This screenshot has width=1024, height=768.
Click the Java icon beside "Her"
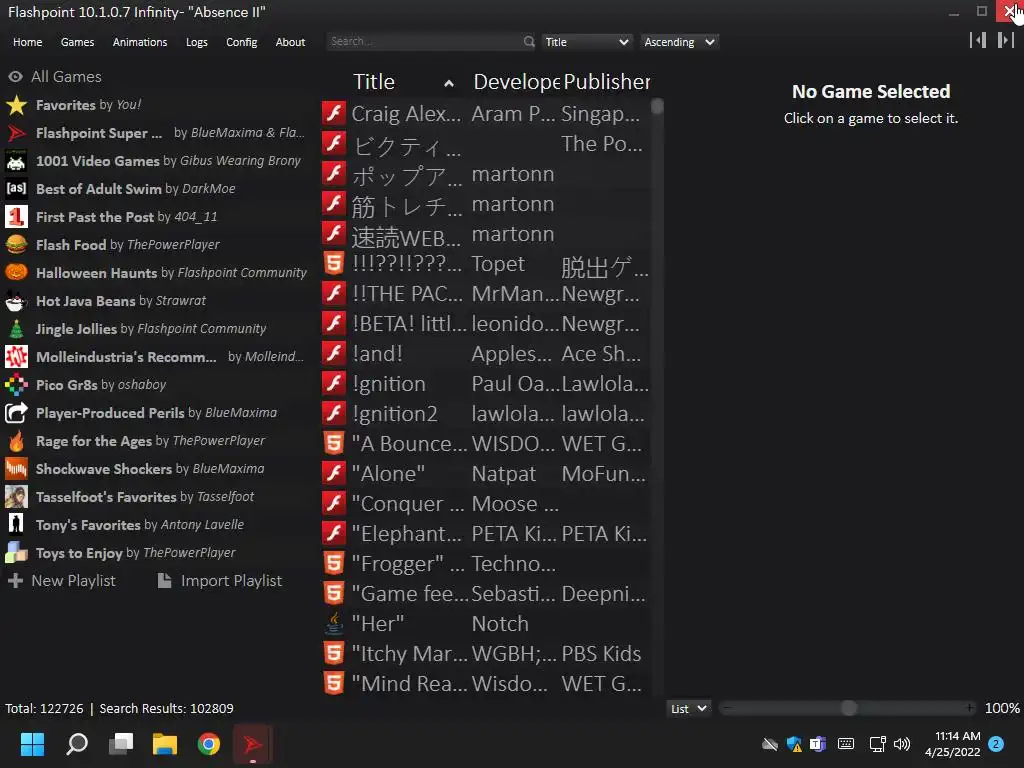coord(334,624)
